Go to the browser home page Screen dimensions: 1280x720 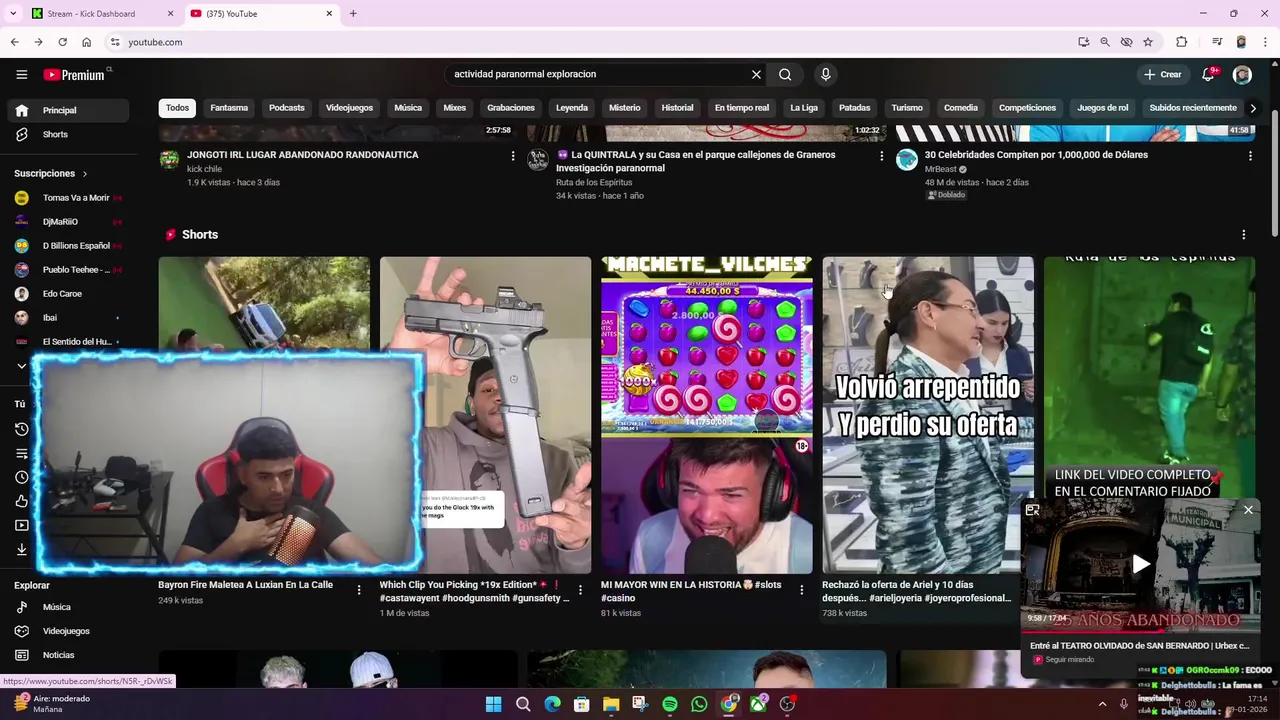87,42
